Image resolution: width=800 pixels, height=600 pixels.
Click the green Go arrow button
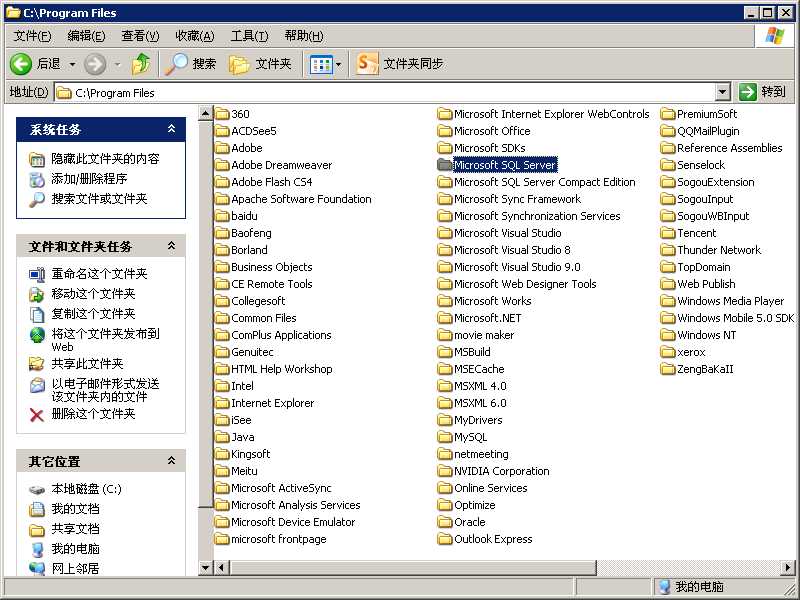click(748, 92)
